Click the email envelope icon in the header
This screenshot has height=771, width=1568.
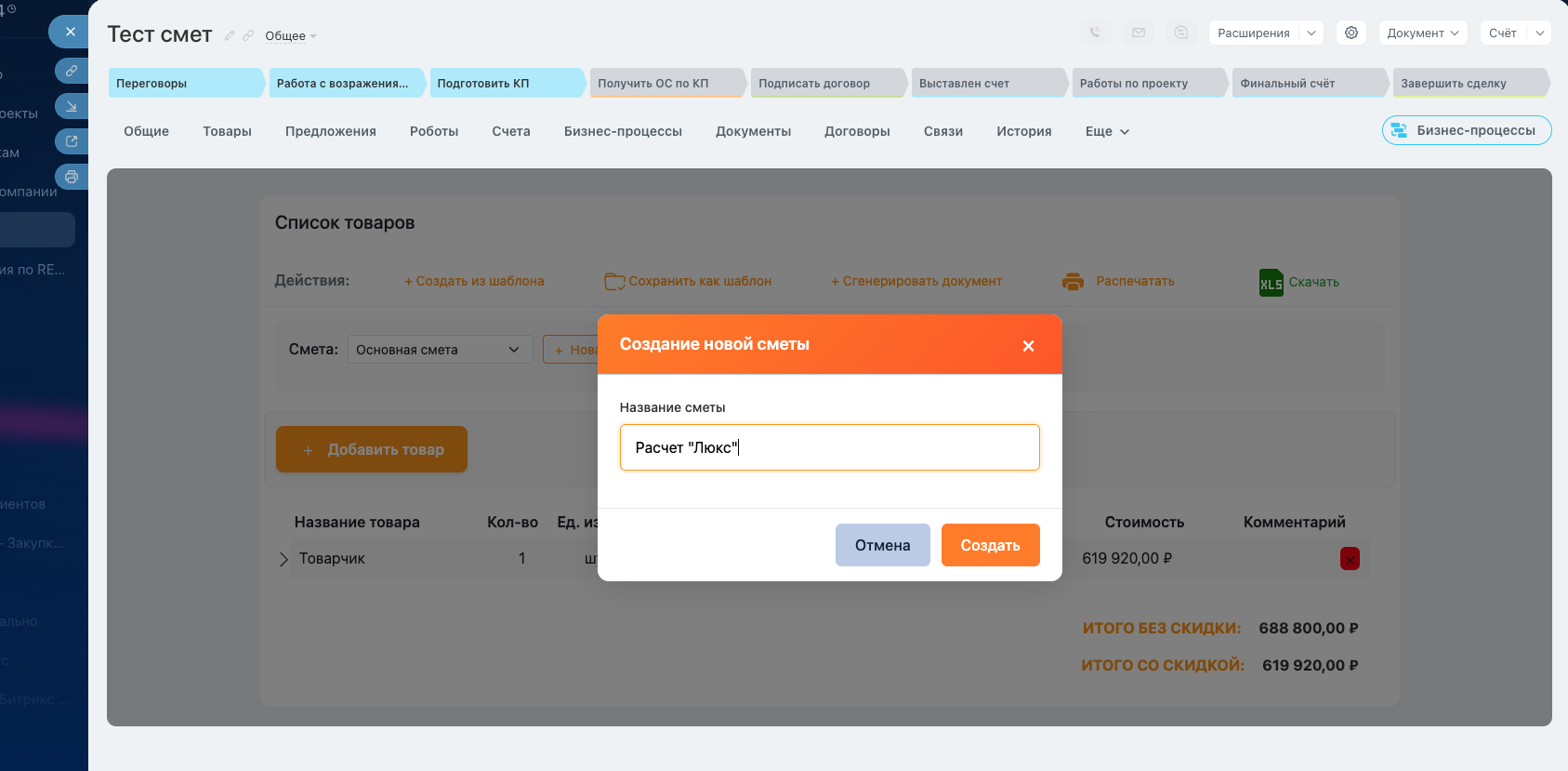point(1139,33)
